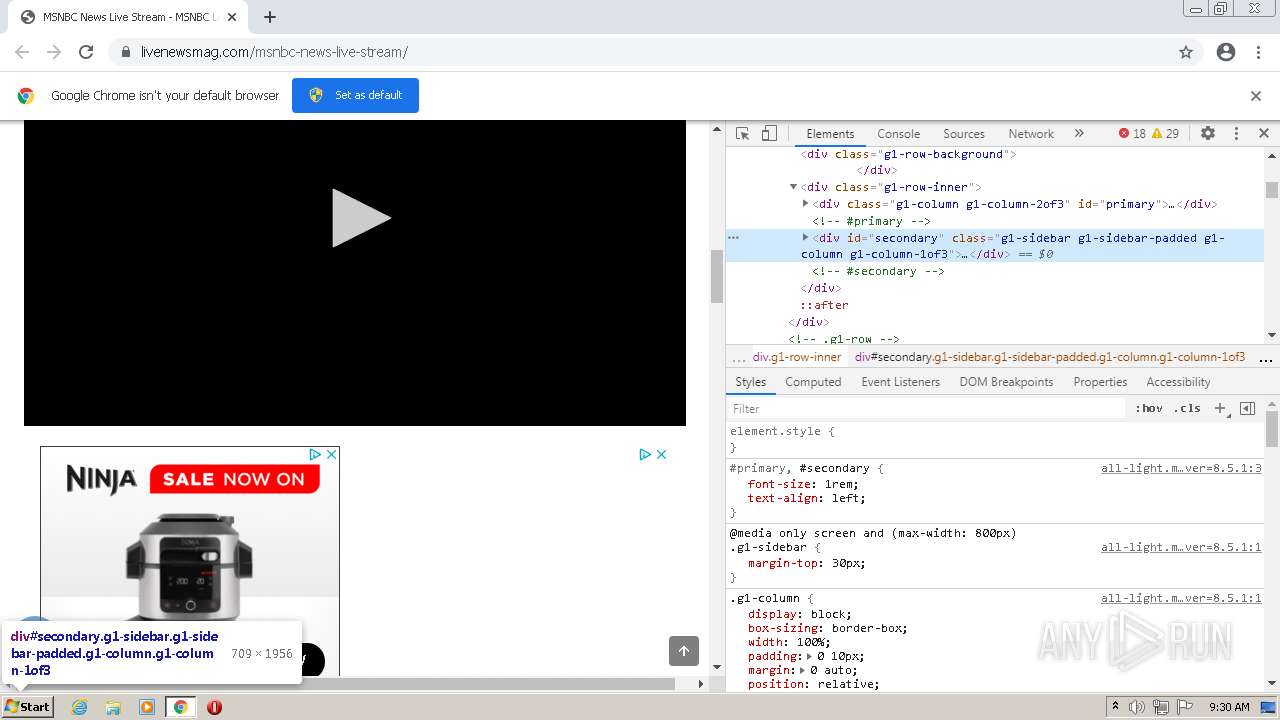Open the Properties tab
The width and height of the screenshot is (1280, 720).
1100,382
